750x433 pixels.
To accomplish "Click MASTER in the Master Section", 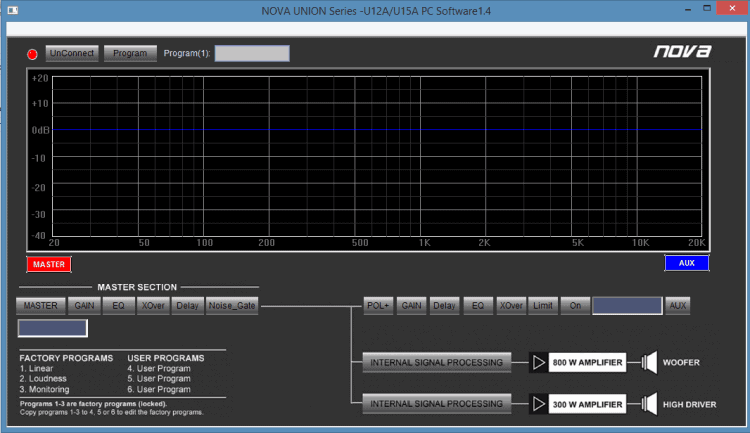I will tap(41, 305).
